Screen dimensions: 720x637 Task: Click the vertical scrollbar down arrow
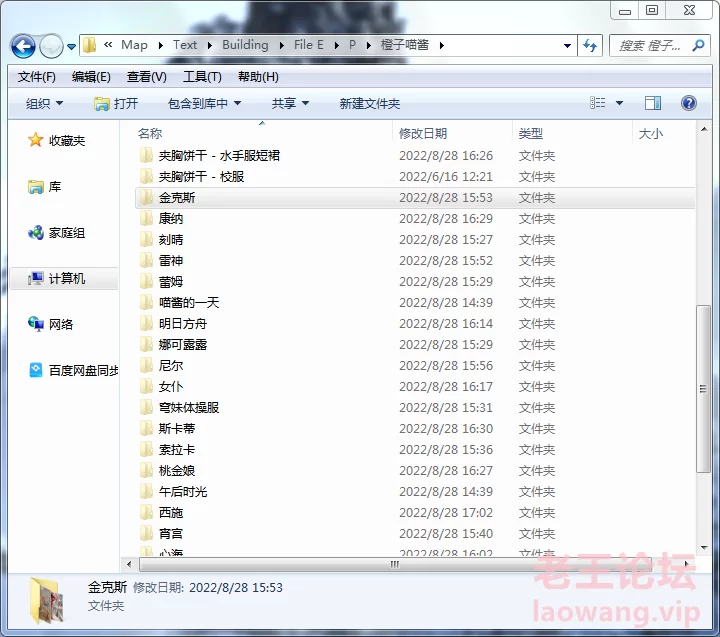704,547
